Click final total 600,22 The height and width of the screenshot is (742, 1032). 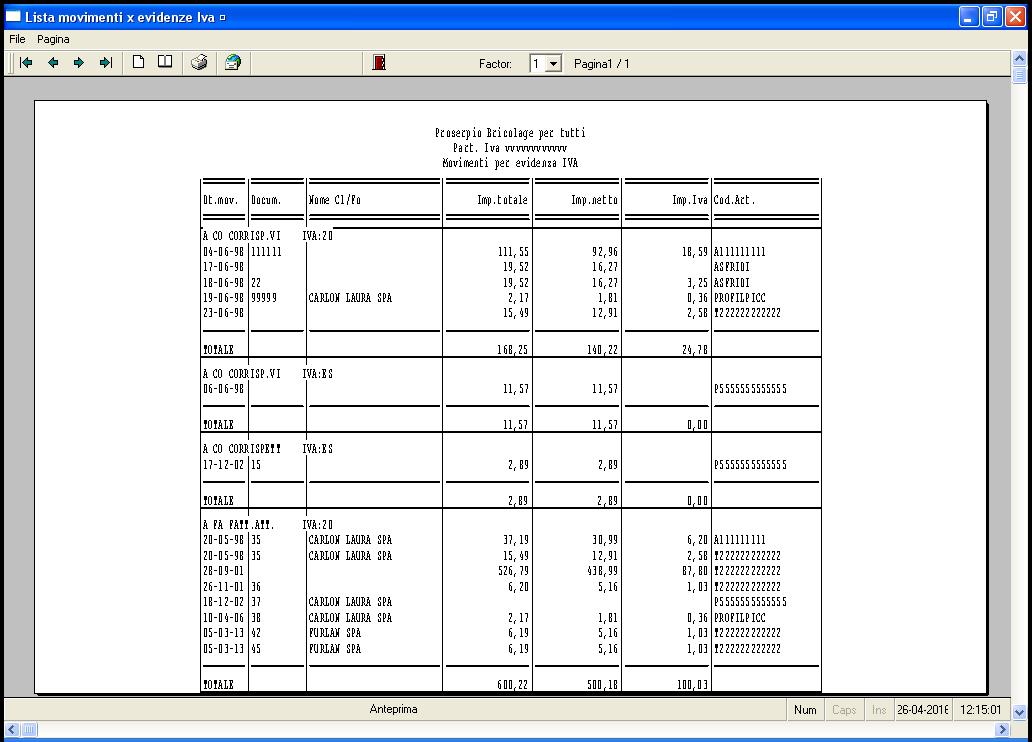pyautogui.click(x=512, y=685)
